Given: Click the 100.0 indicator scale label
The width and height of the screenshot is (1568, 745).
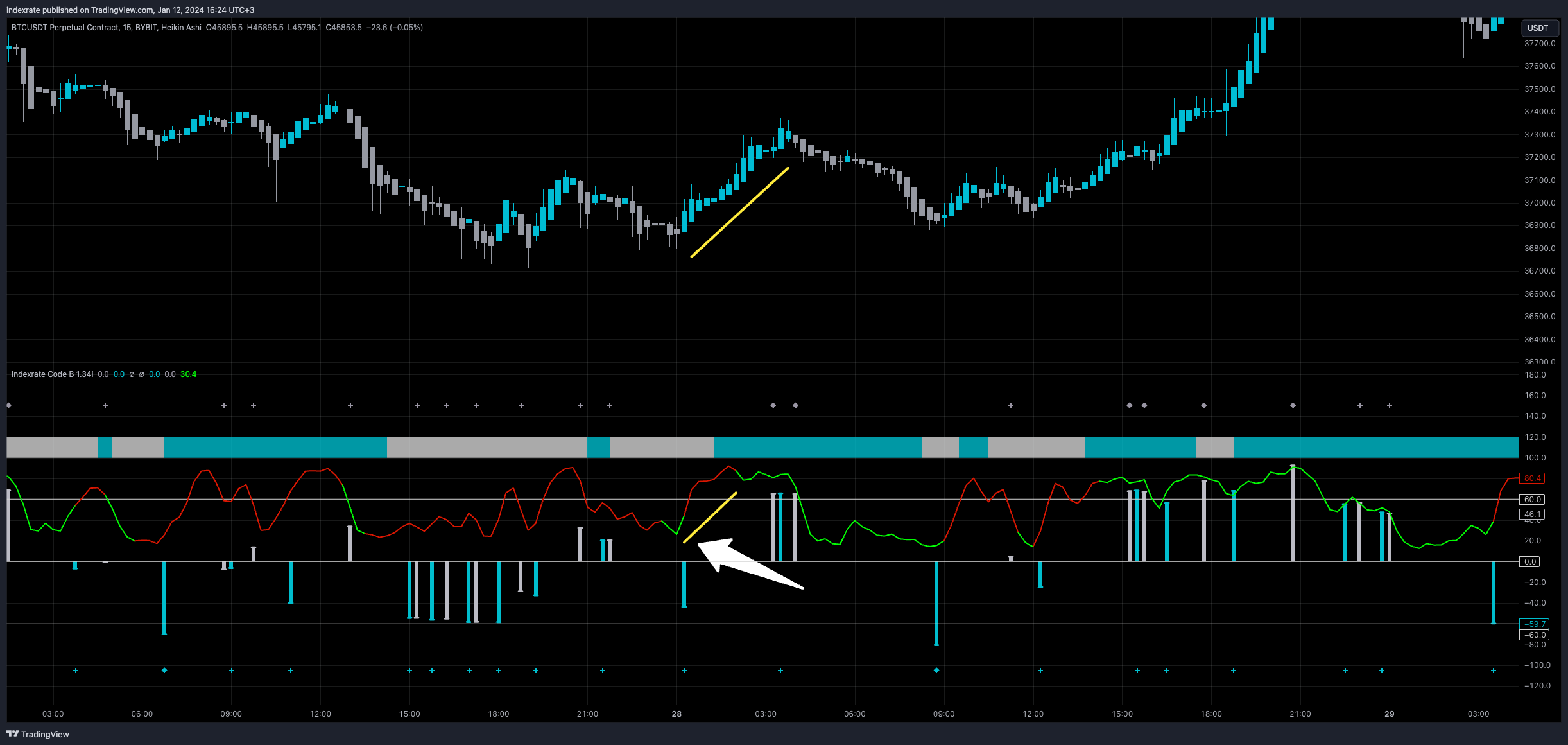Looking at the screenshot, I should [1535, 458].
